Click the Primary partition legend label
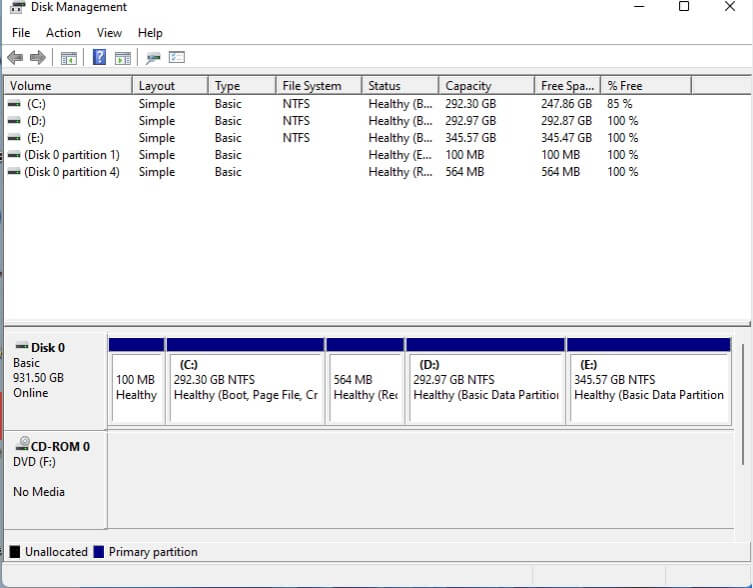The width and height of the screenshot is (753, 588). [153, 551]
